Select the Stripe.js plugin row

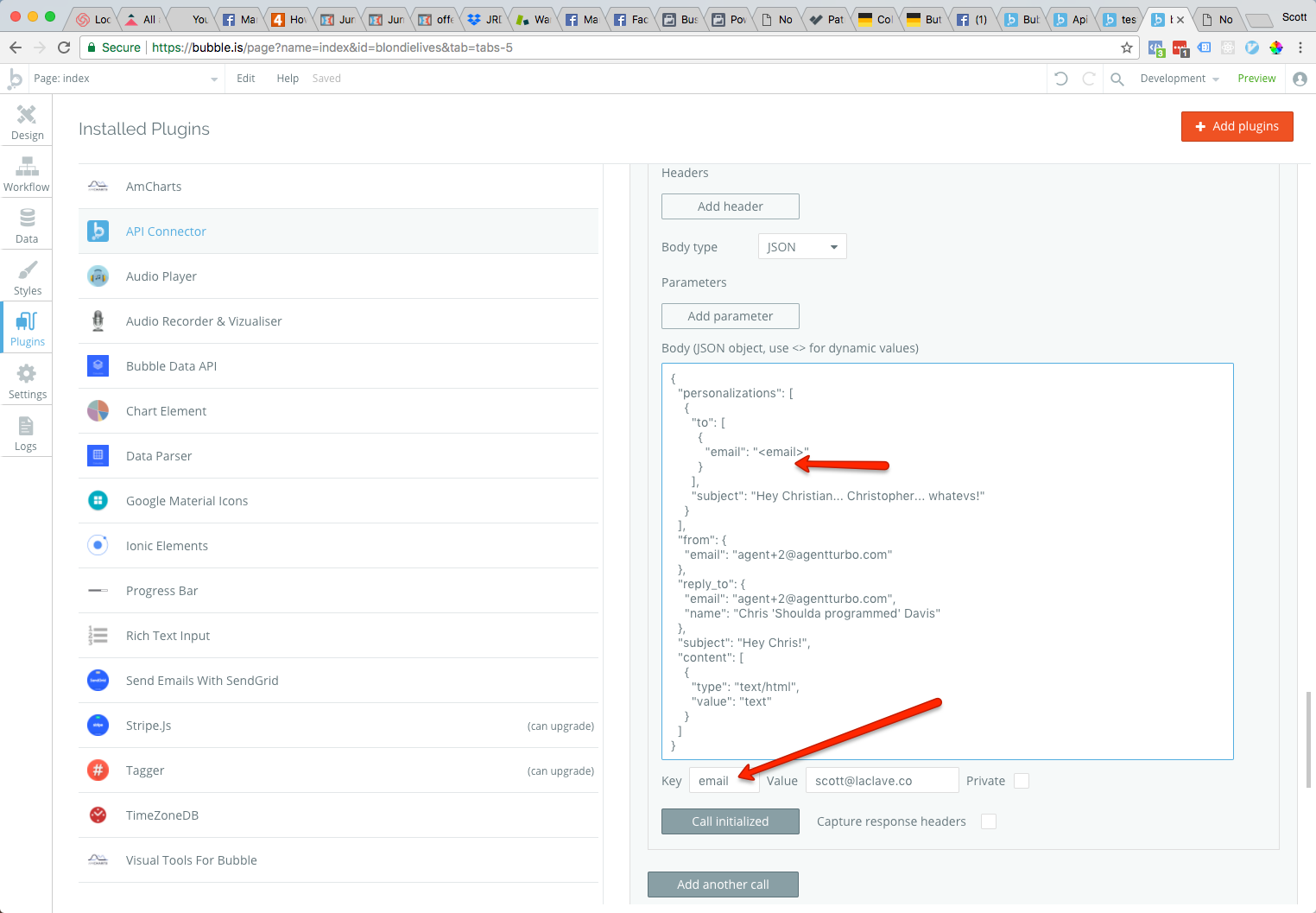point(338,726)
